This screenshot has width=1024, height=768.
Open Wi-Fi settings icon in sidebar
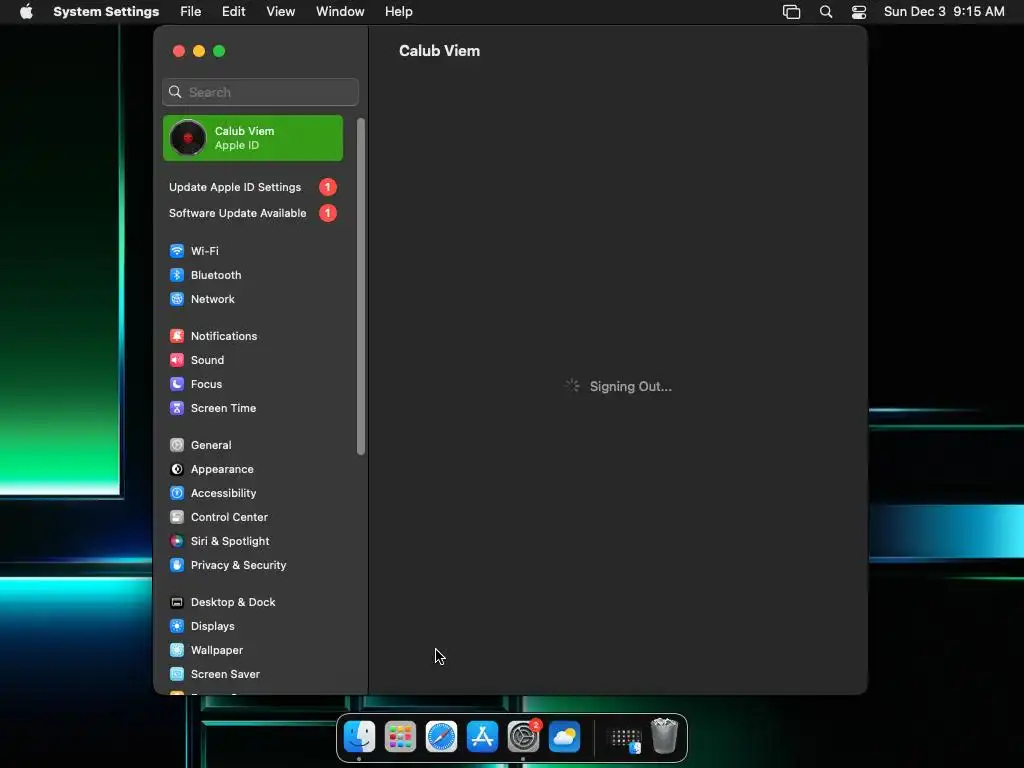click(x=176, y=251)
